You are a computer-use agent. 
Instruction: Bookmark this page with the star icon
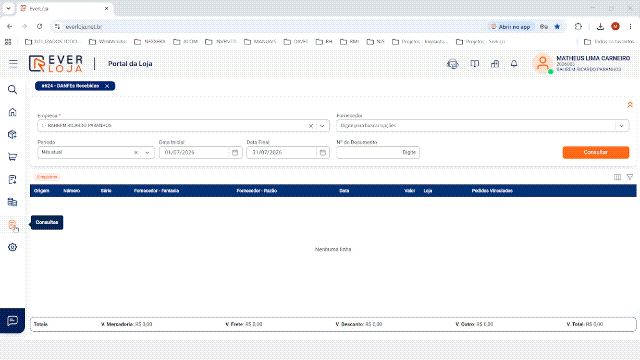point(557,27)
